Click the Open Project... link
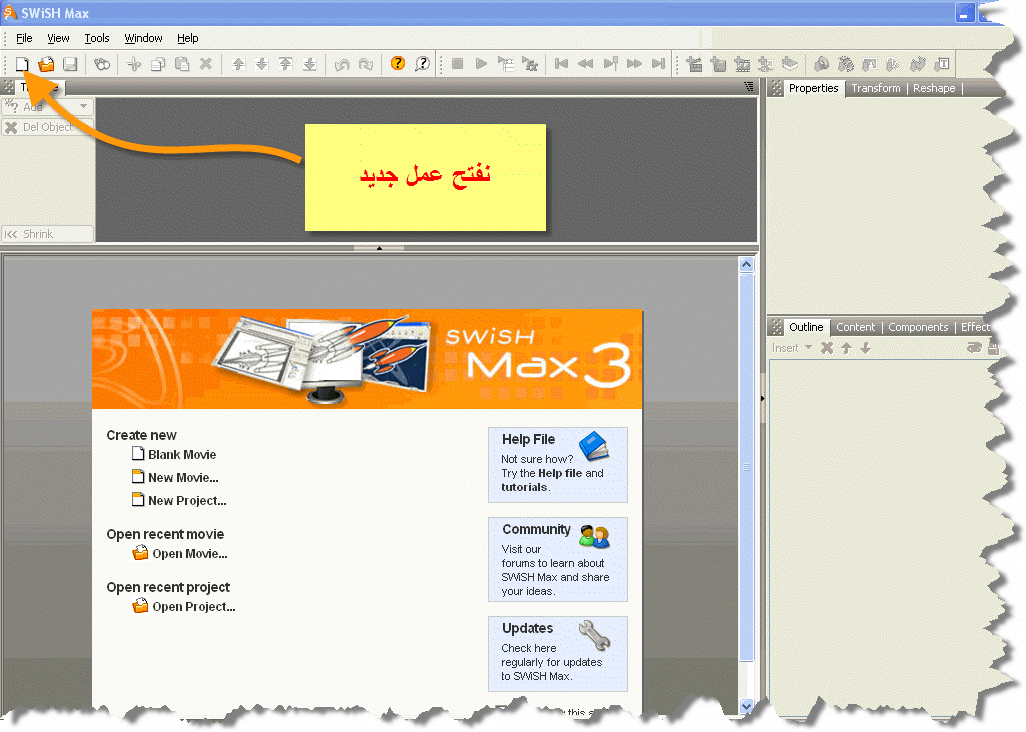The image size is (1026, 732). tap(193, 607)
